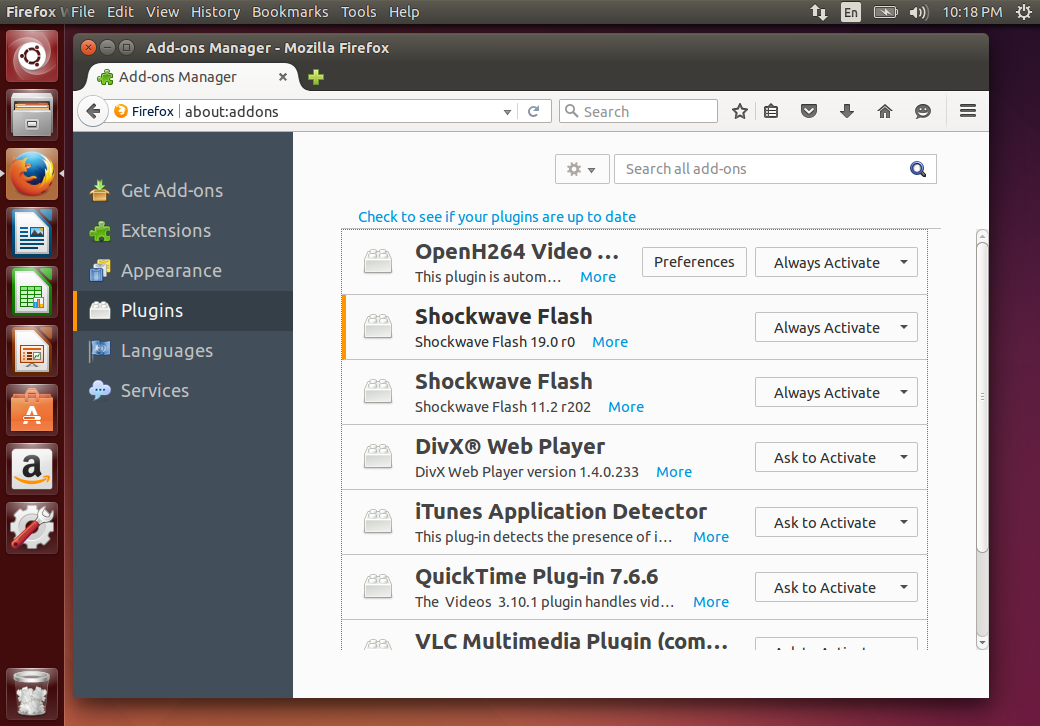Open the Bookmarks menu

pyautogui.click(x=290, y=12)
